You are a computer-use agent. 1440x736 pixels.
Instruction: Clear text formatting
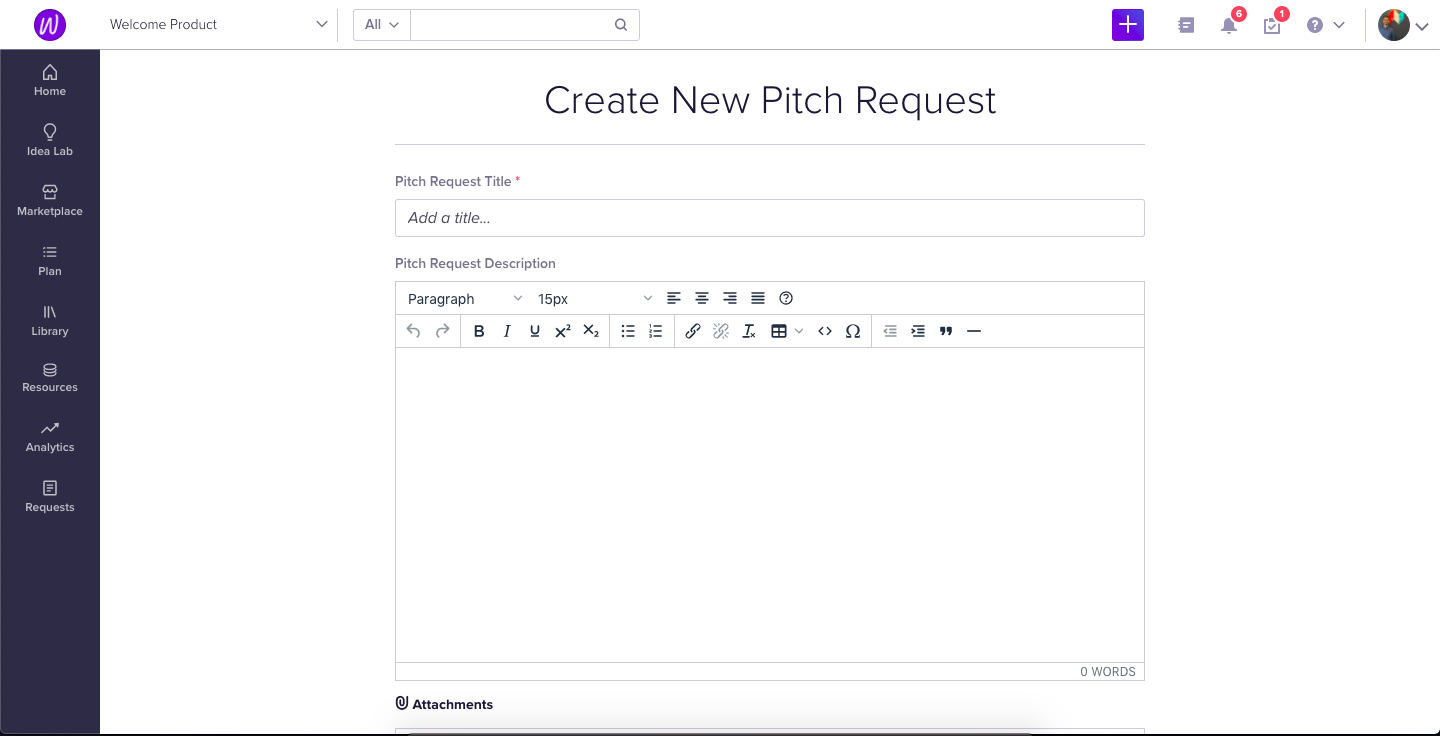(749, 331)
